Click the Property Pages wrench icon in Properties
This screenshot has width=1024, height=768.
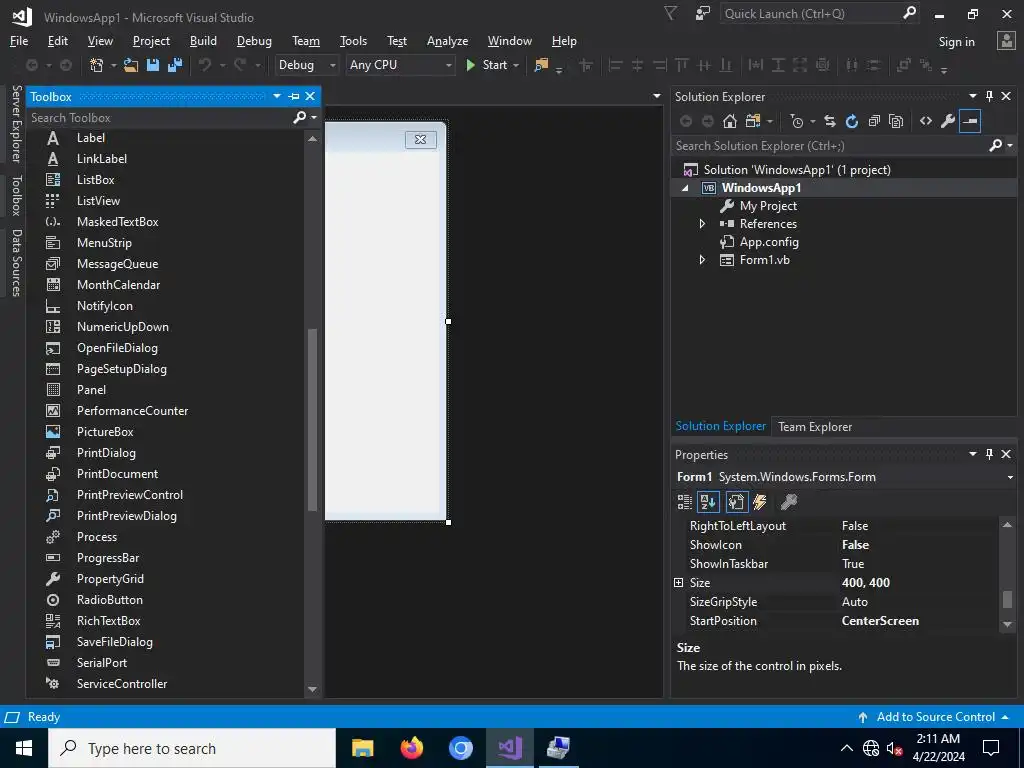[x=789, y=502]
